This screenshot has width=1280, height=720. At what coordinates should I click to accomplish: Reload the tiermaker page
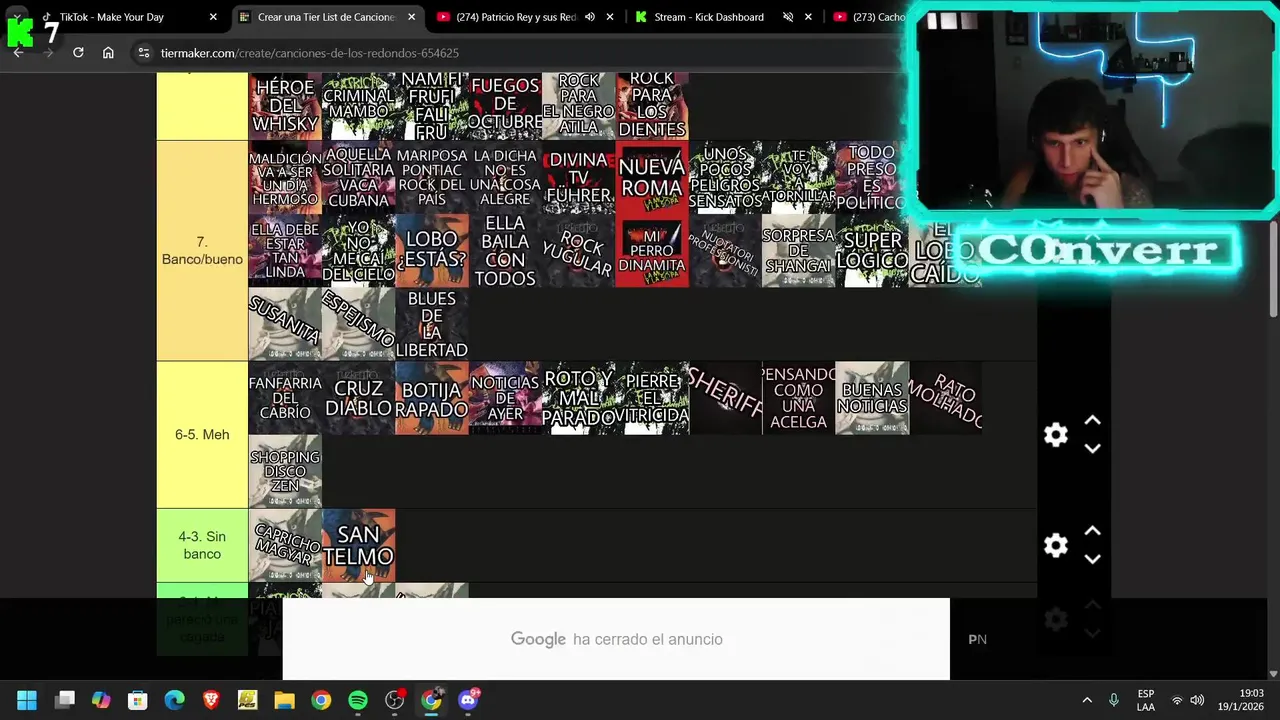tap(78, 52)
